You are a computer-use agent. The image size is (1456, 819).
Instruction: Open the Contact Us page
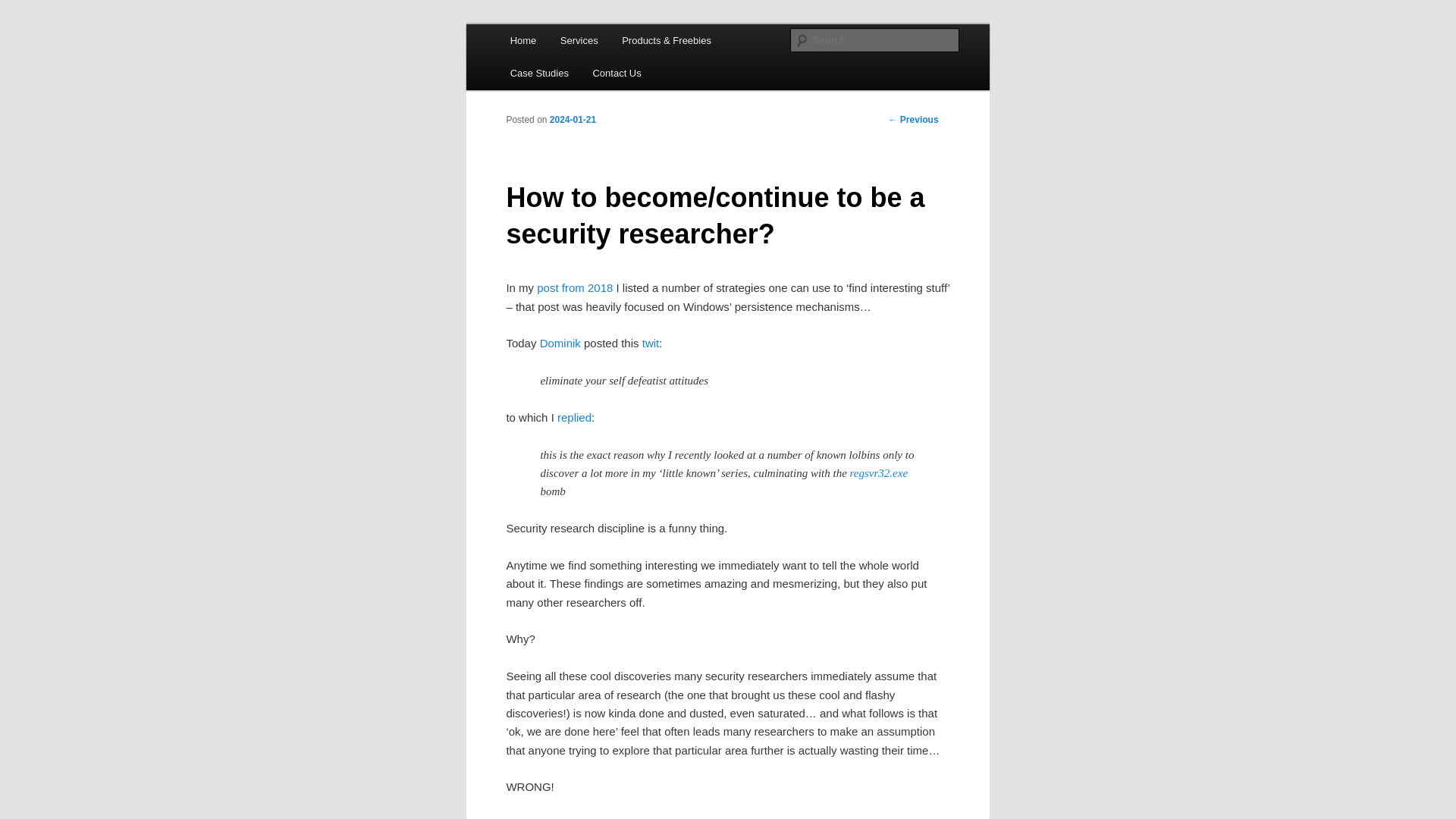(617, 72)
